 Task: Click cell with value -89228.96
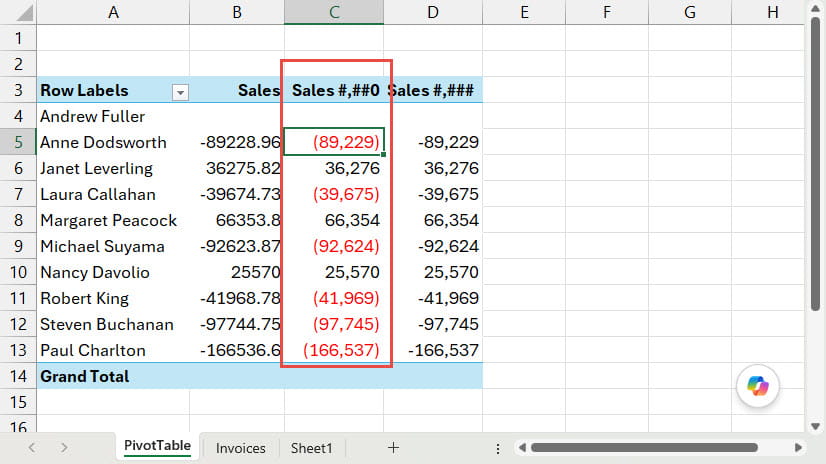point(237,142)
